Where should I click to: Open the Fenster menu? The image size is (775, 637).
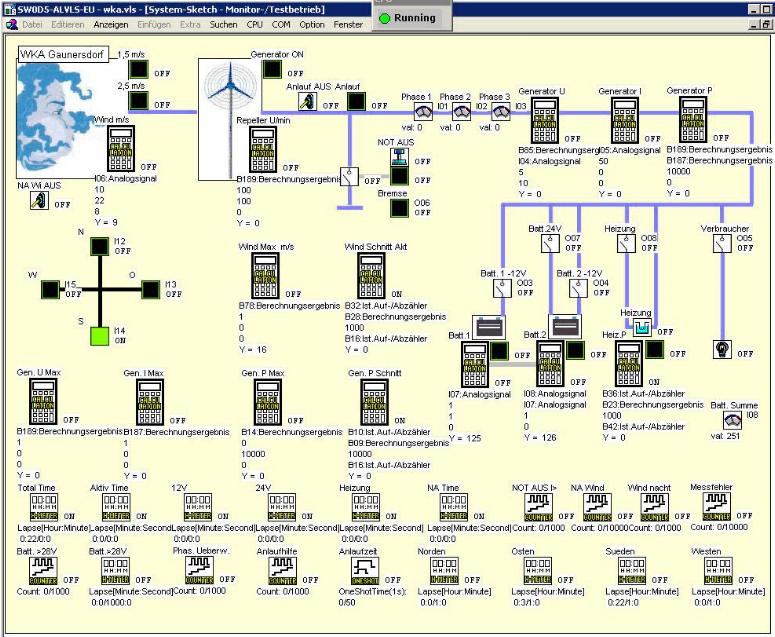click(348, 24)
